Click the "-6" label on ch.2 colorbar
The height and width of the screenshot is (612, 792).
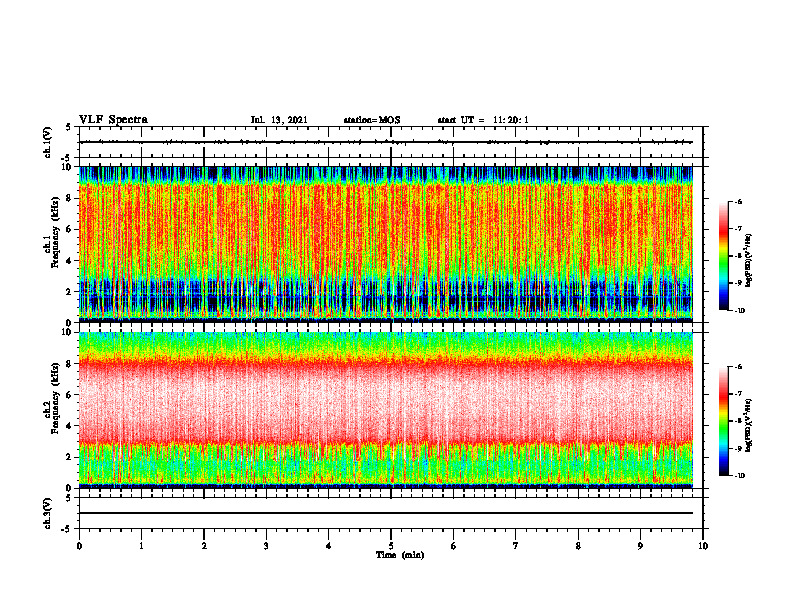tap(738, 367)
